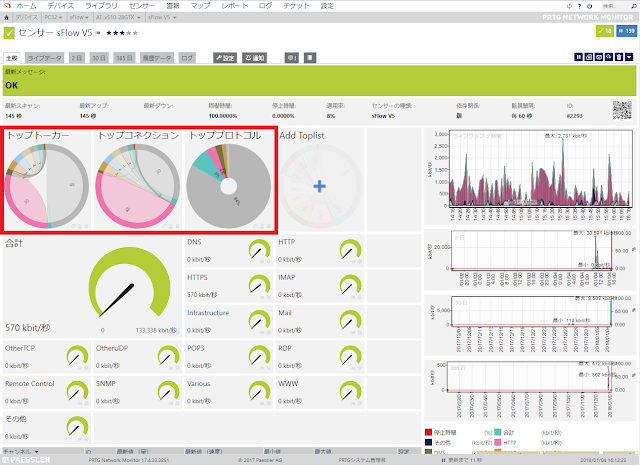This screenshot has width=640, height=465.
Task: Expand the sensor toolbar more-actions arrow
Action: (629, 57)
